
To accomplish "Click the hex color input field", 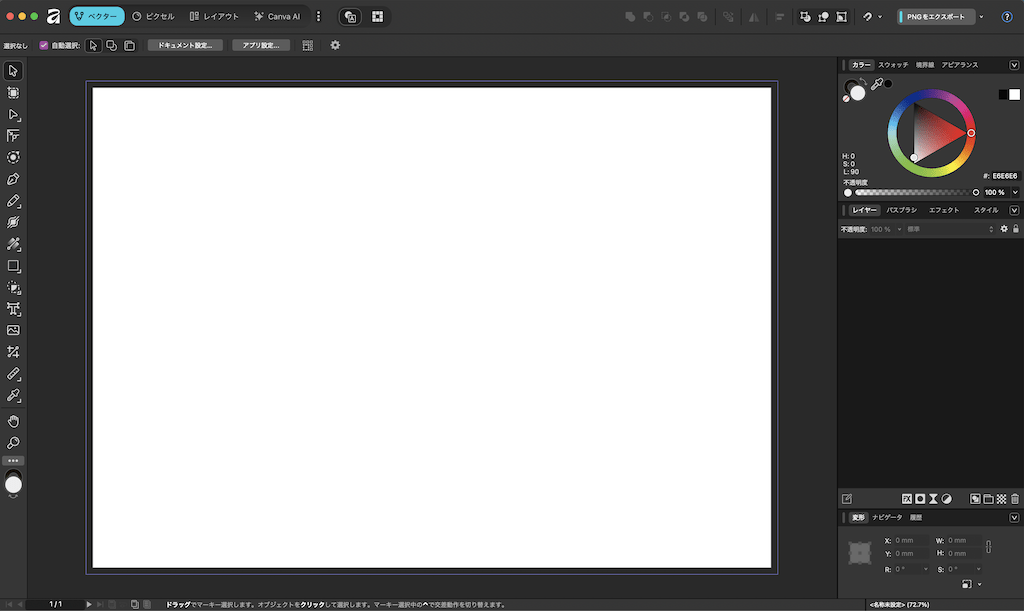I will coord(1004,175).
